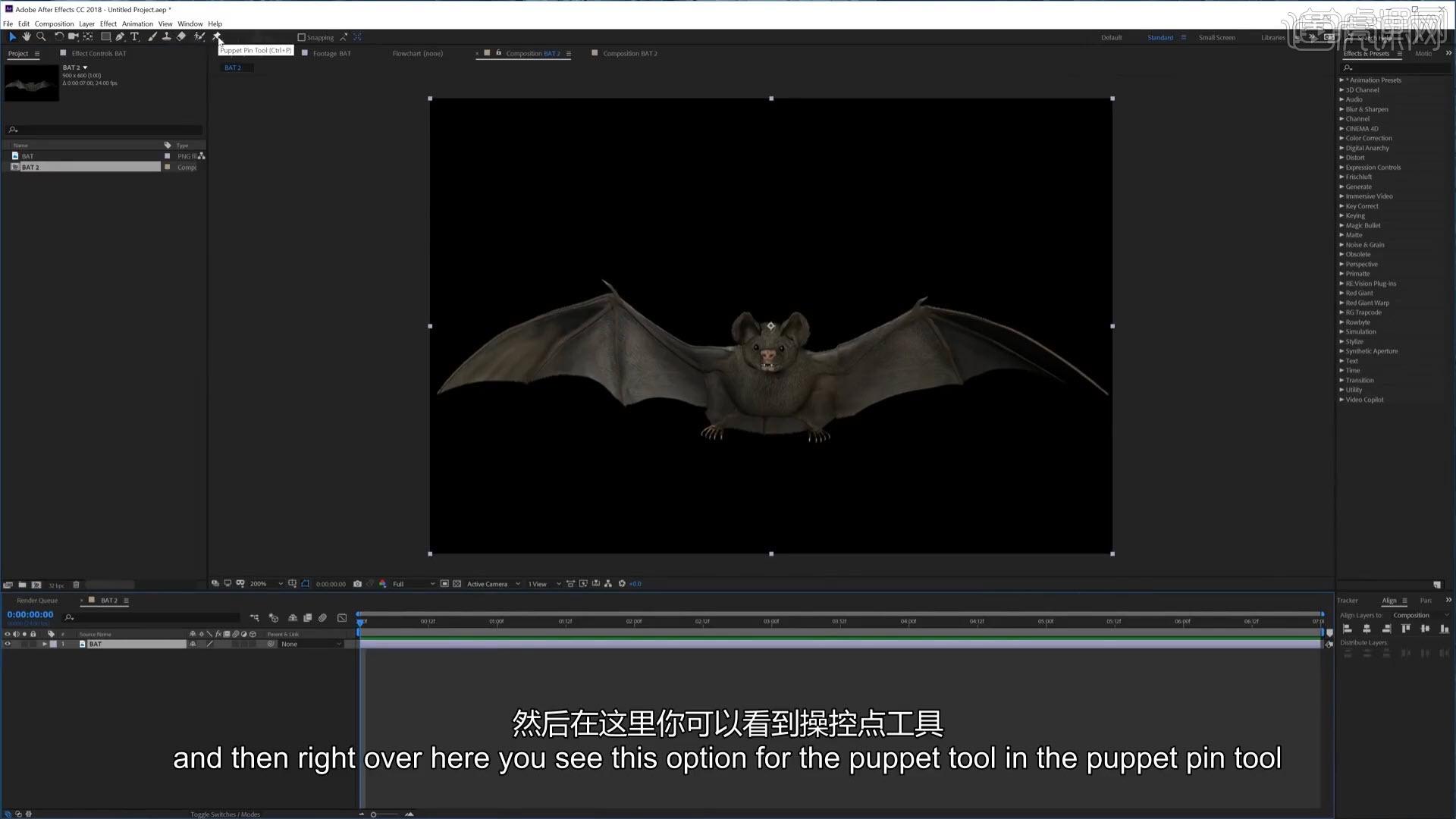Image resolution: width=1456 pixels, height=819 pixels.
Task: Select the Pan Behind anchor point tool
Action: pyautogui.click(x=88, y=36)
